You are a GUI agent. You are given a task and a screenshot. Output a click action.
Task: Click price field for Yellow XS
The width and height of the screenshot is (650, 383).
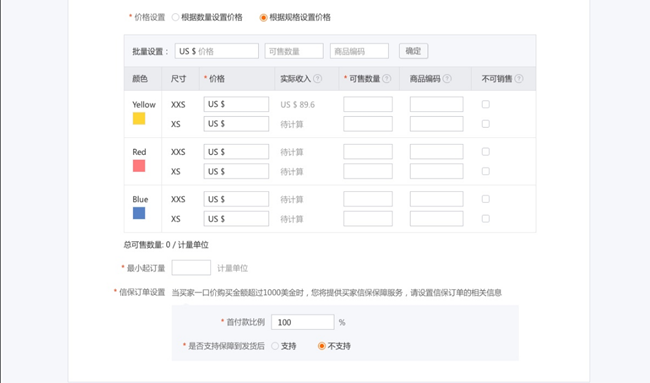click(236, 124)
